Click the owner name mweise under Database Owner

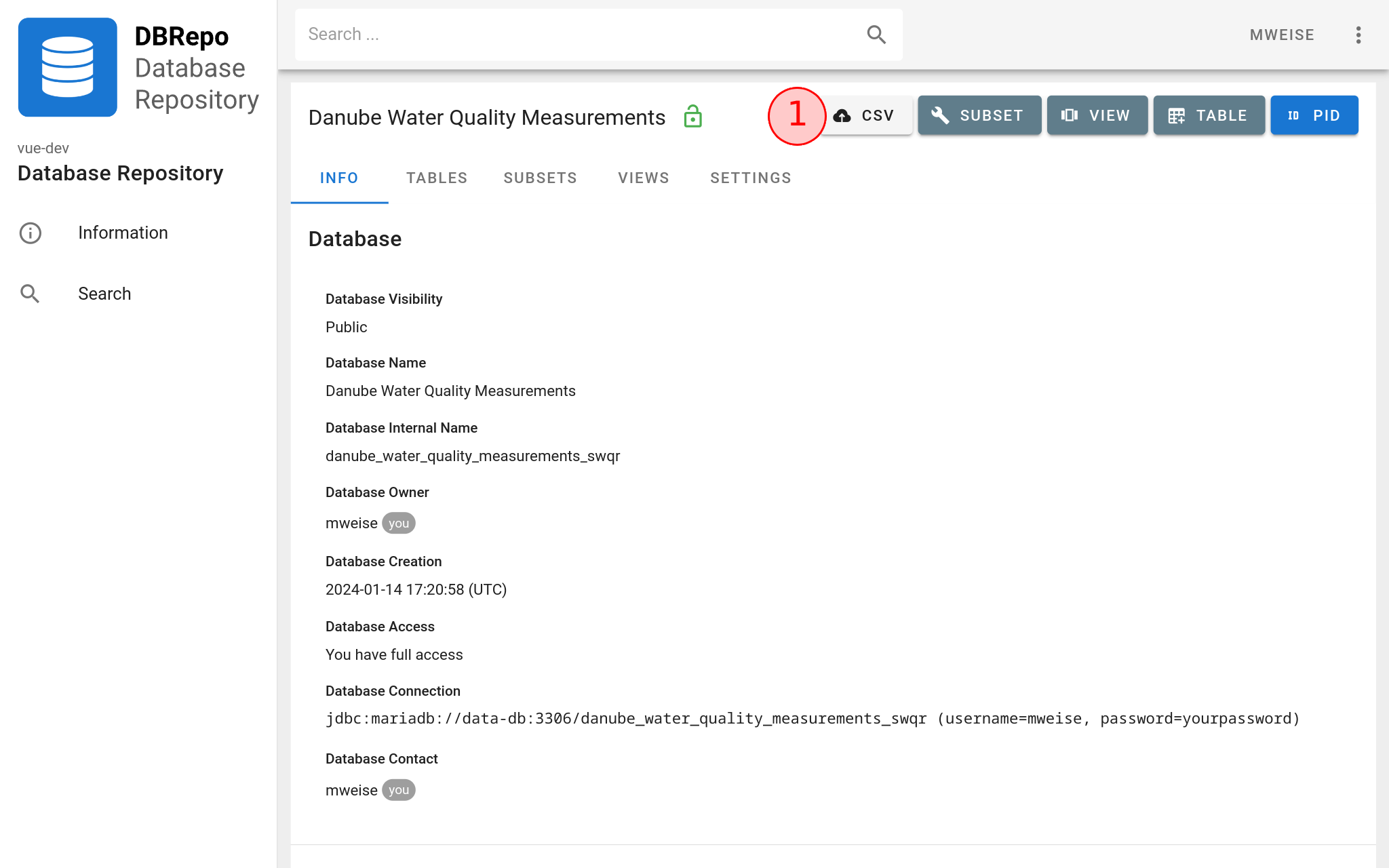pos(351,523)
